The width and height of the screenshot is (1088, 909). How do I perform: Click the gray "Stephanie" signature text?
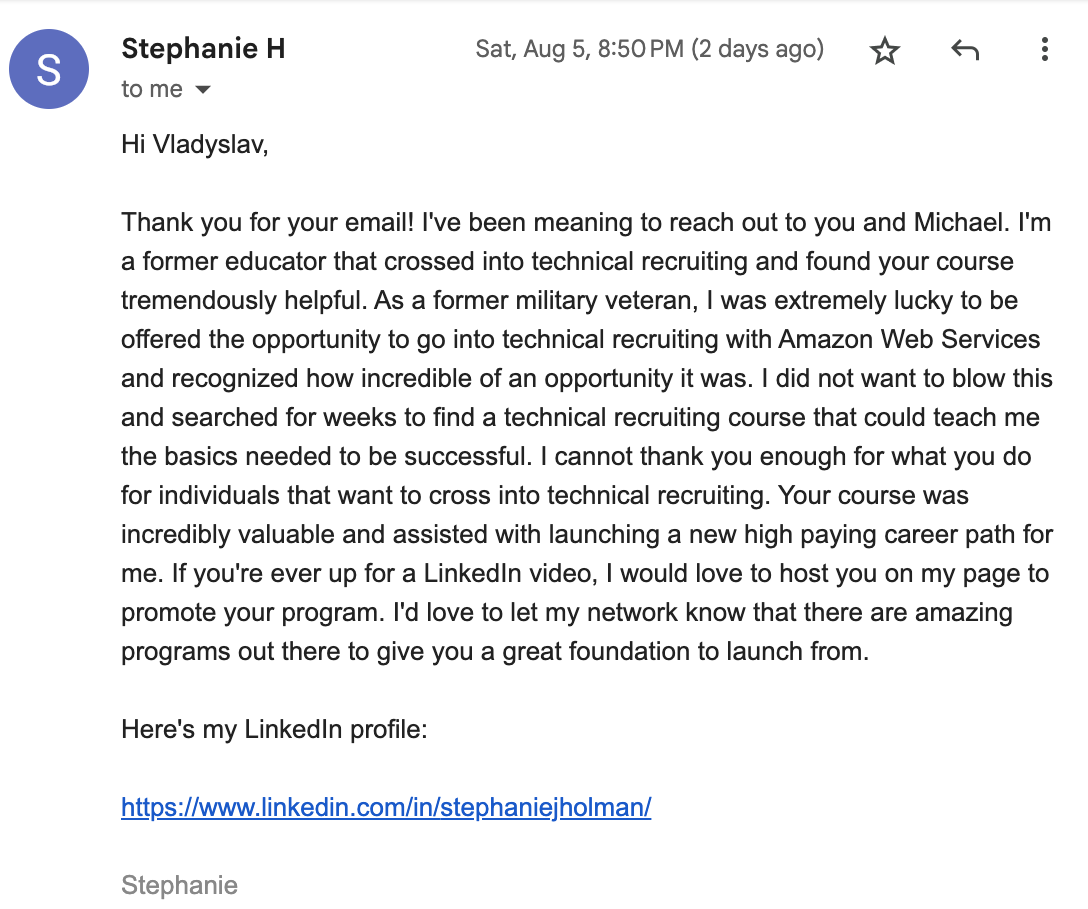pyautogui.click(x=180, y=885)
